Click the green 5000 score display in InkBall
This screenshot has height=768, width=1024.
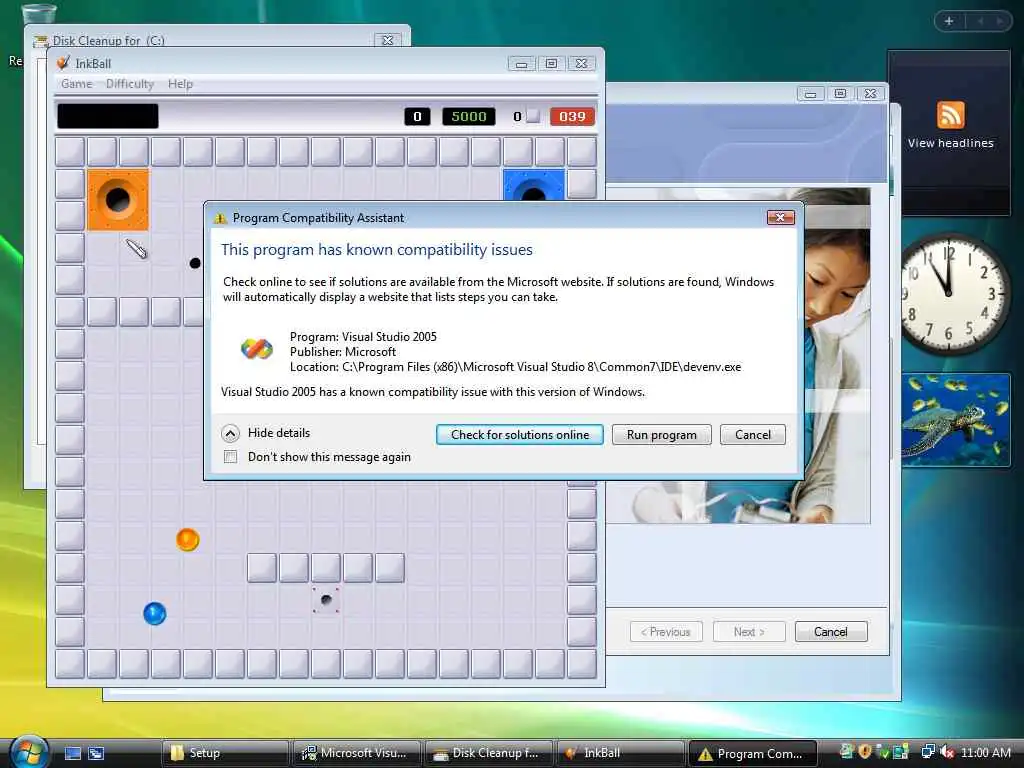[x=469, y=116]
